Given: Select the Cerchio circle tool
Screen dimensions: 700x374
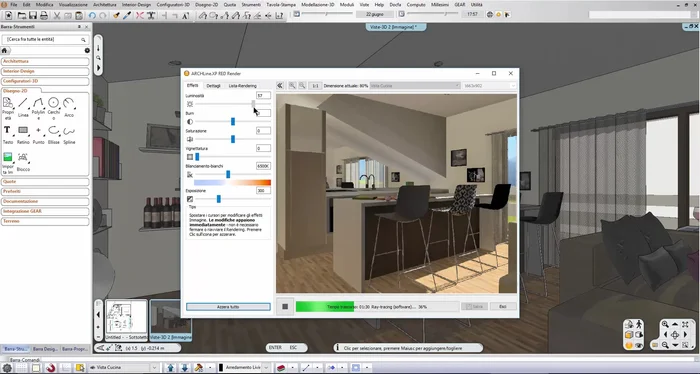Looking at the screenshot, I should point(54,108).
